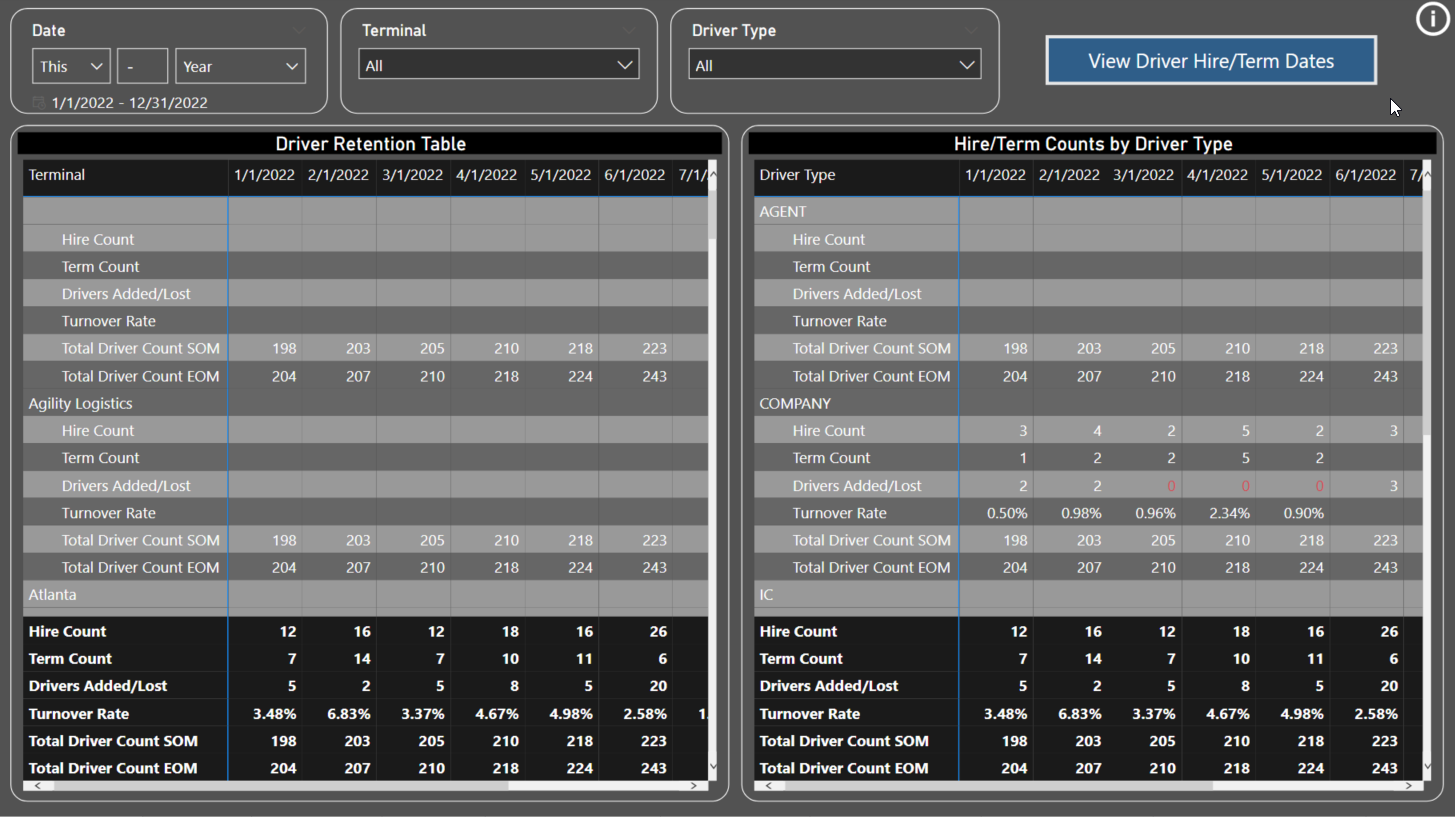Click the Driver Retention Table horizontal scrollbar thumb
Viewport: 1455px width, 817px height.
click(282, 786)
